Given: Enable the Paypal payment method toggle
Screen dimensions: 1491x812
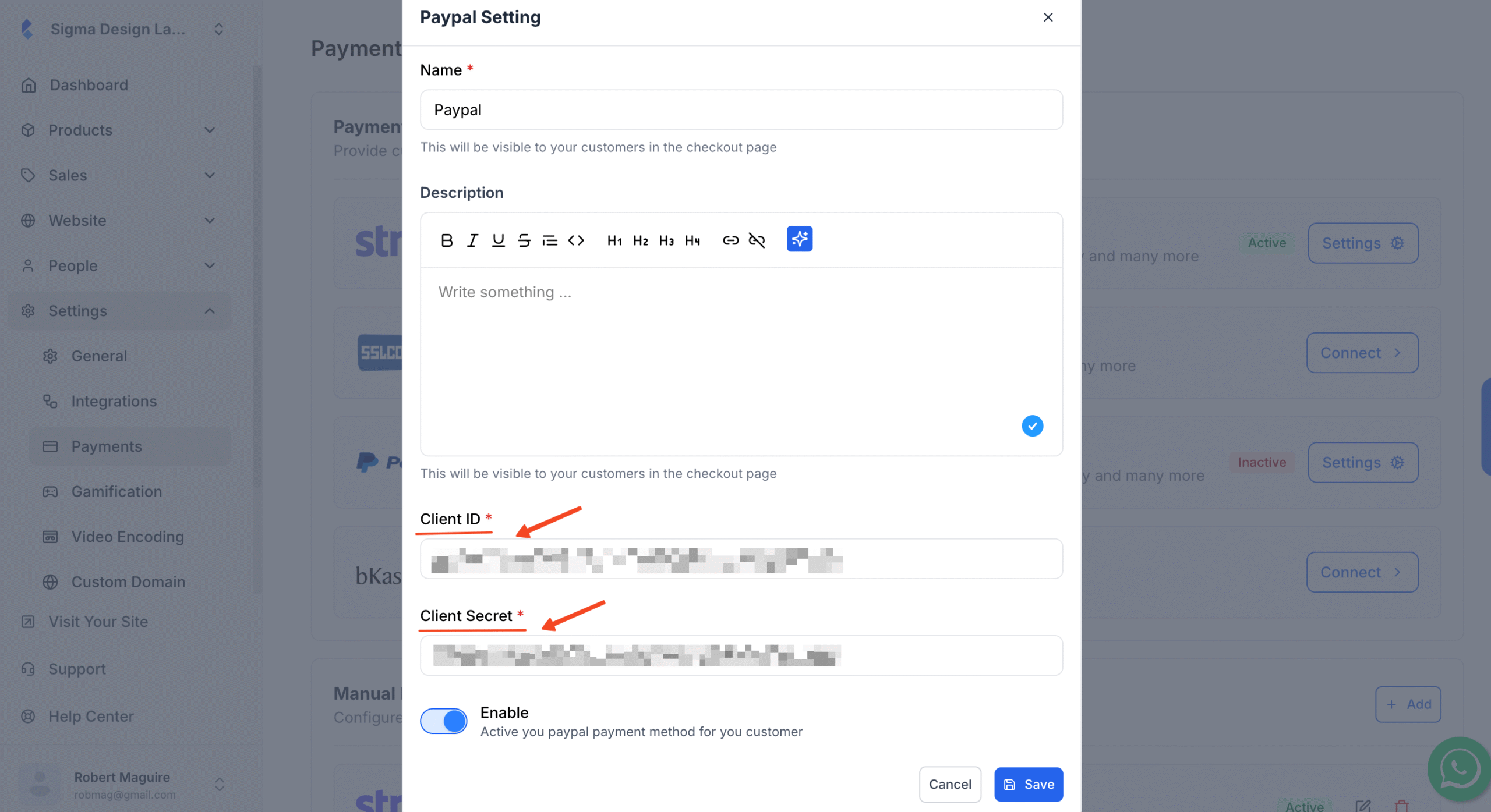Looking at the screenshot, I should coord(444,721).
